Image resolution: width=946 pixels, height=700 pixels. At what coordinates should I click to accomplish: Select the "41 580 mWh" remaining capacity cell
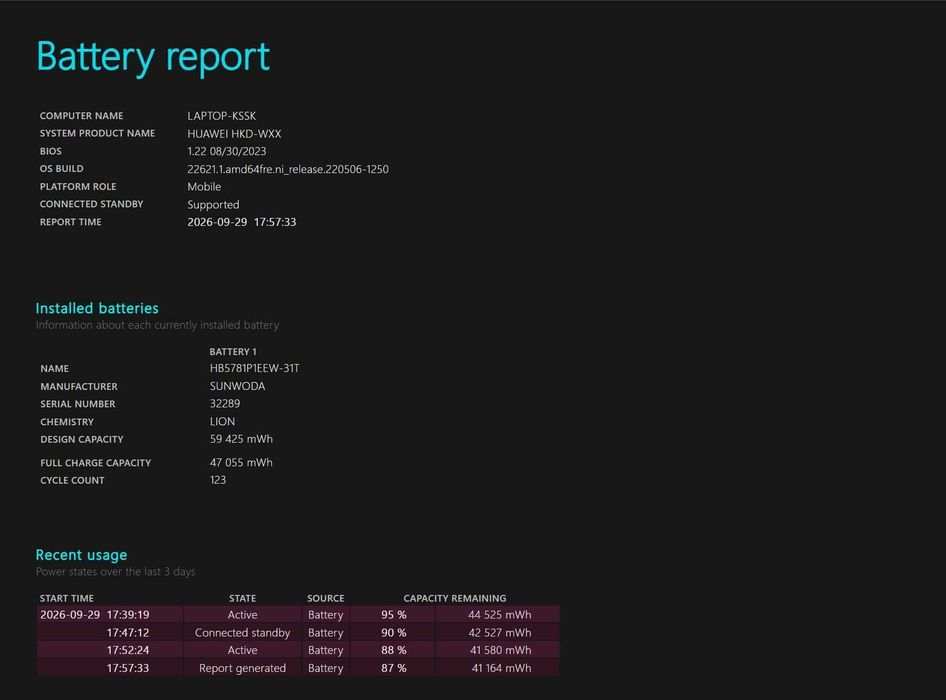coord(500,651)
